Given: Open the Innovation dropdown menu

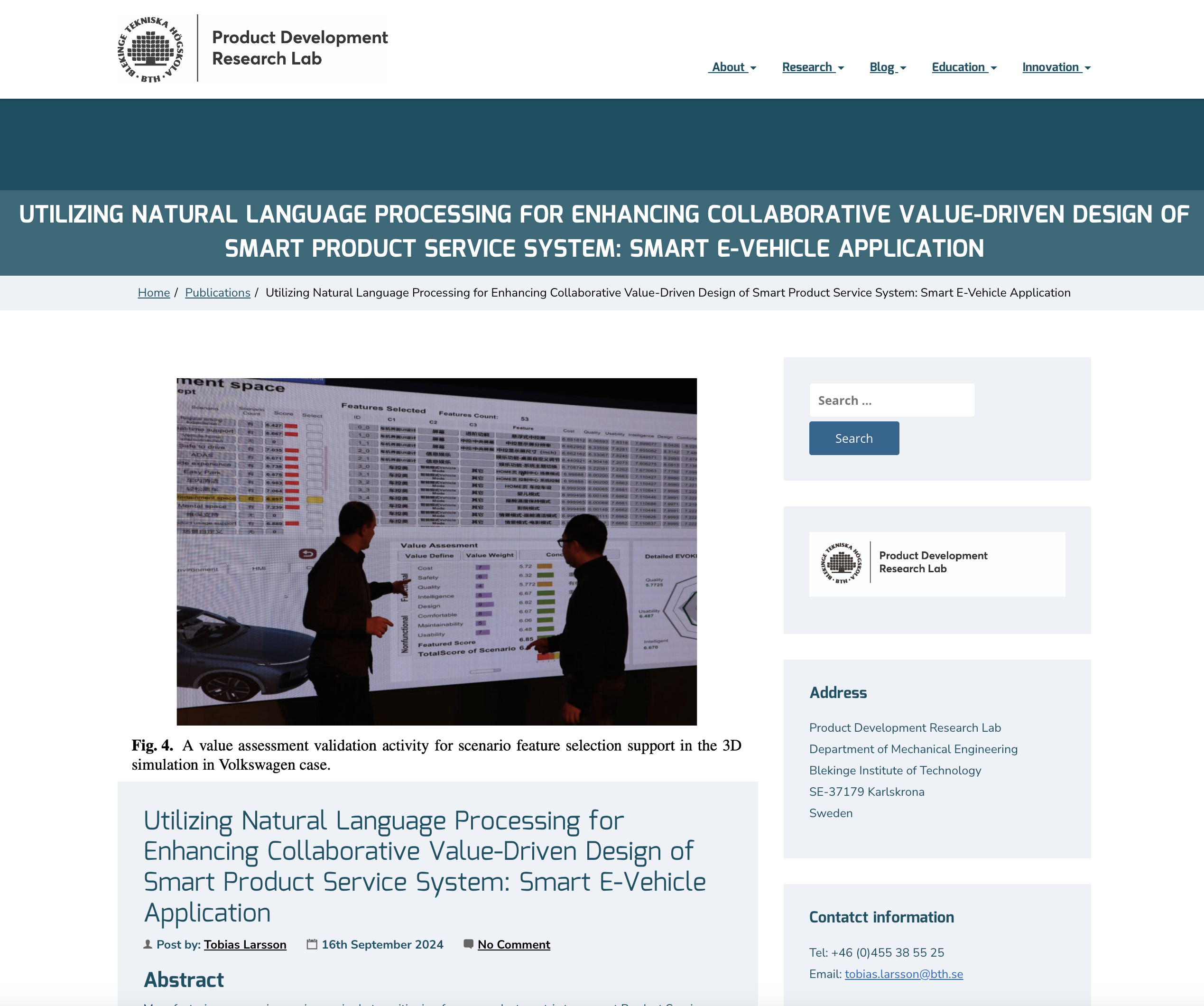Looking at the screenshot, I should pos(1056,67).
